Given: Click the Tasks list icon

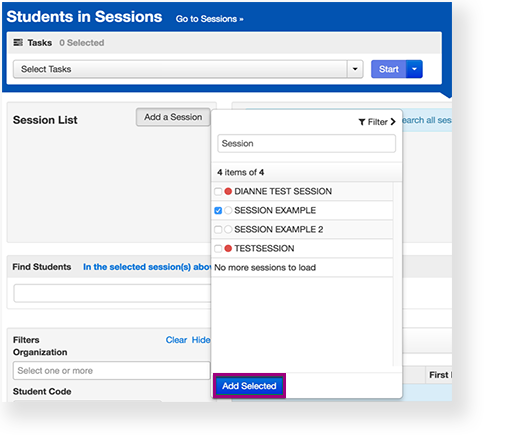Looking at the screenshot, I should (18, 42).
